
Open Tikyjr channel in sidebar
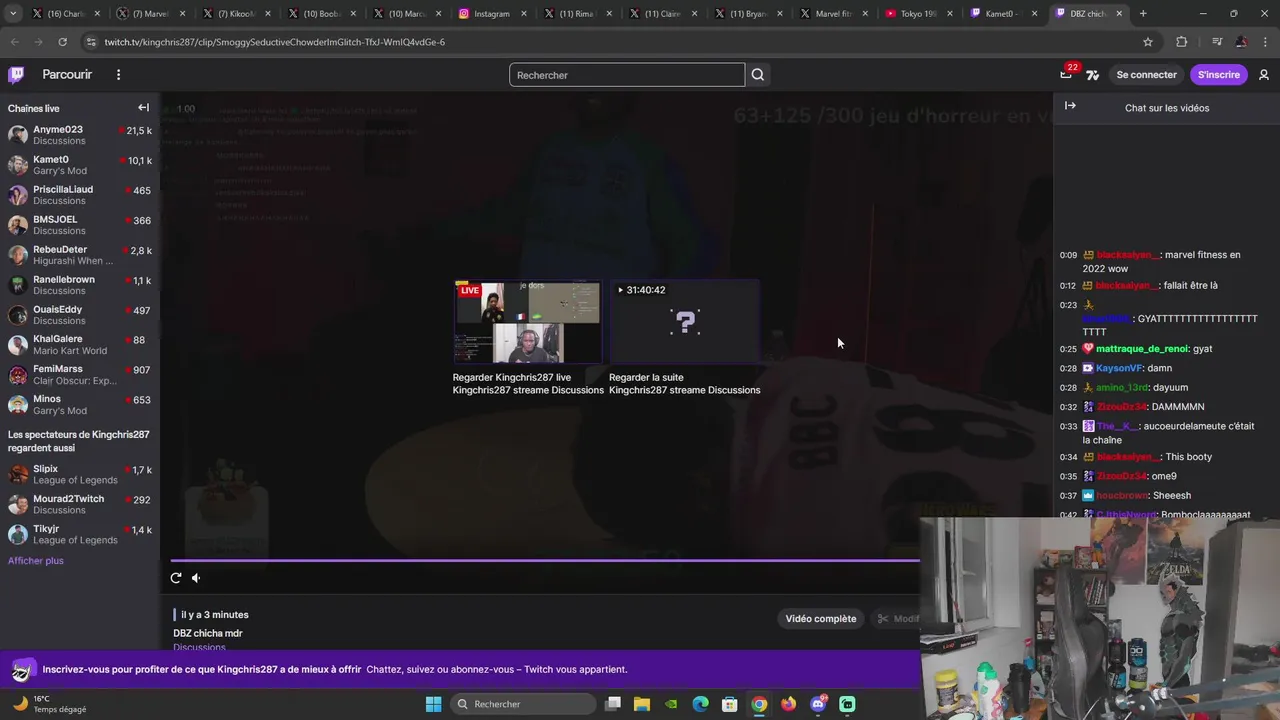(80, 534)
